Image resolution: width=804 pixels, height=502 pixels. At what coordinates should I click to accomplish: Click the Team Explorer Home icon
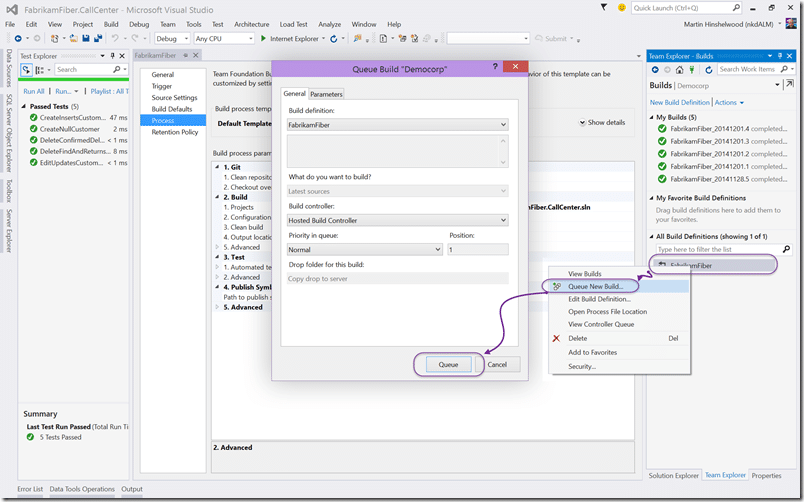pos(679,70)
